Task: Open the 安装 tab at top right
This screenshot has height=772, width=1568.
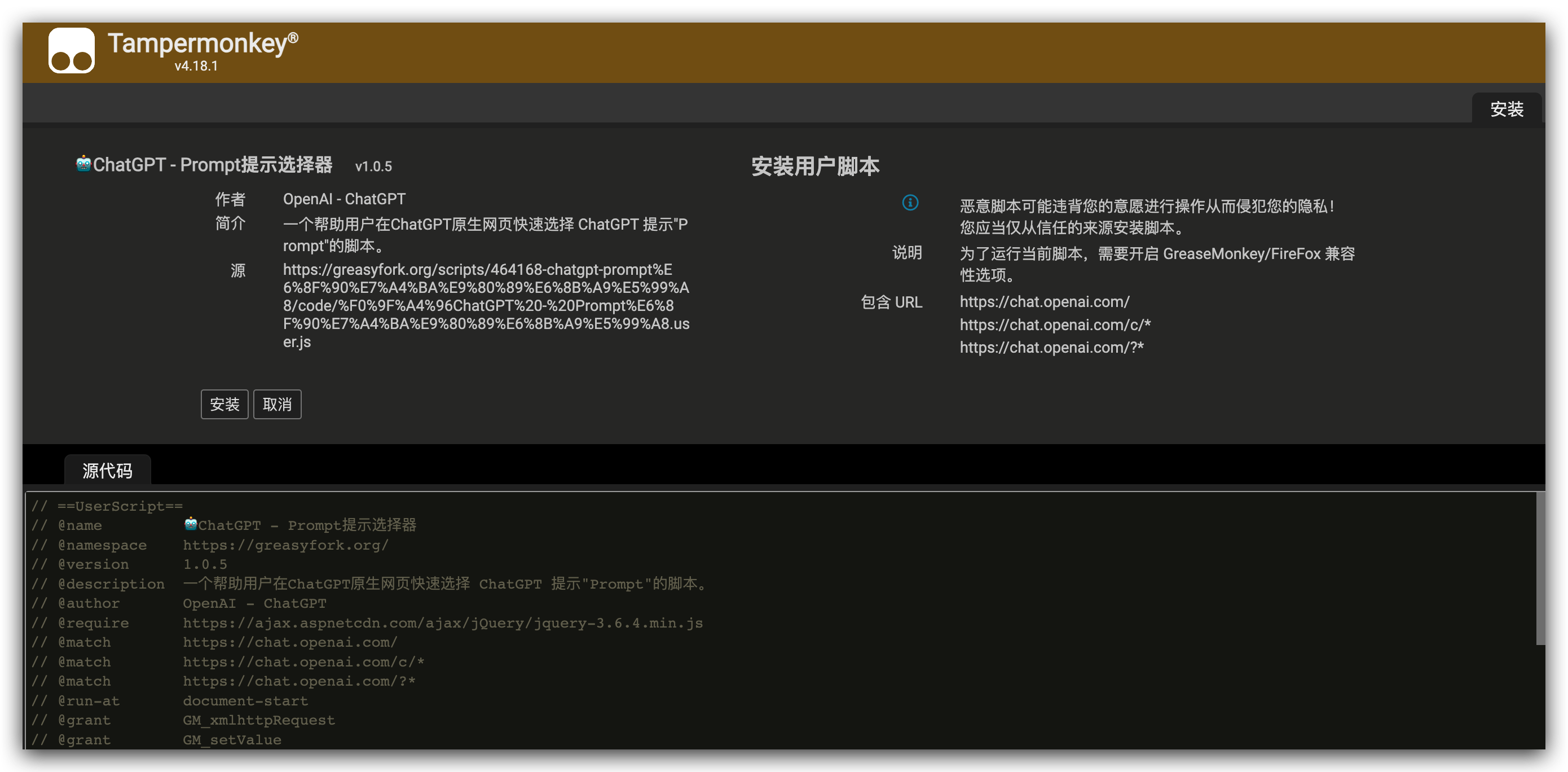Action: point(1507,109)
